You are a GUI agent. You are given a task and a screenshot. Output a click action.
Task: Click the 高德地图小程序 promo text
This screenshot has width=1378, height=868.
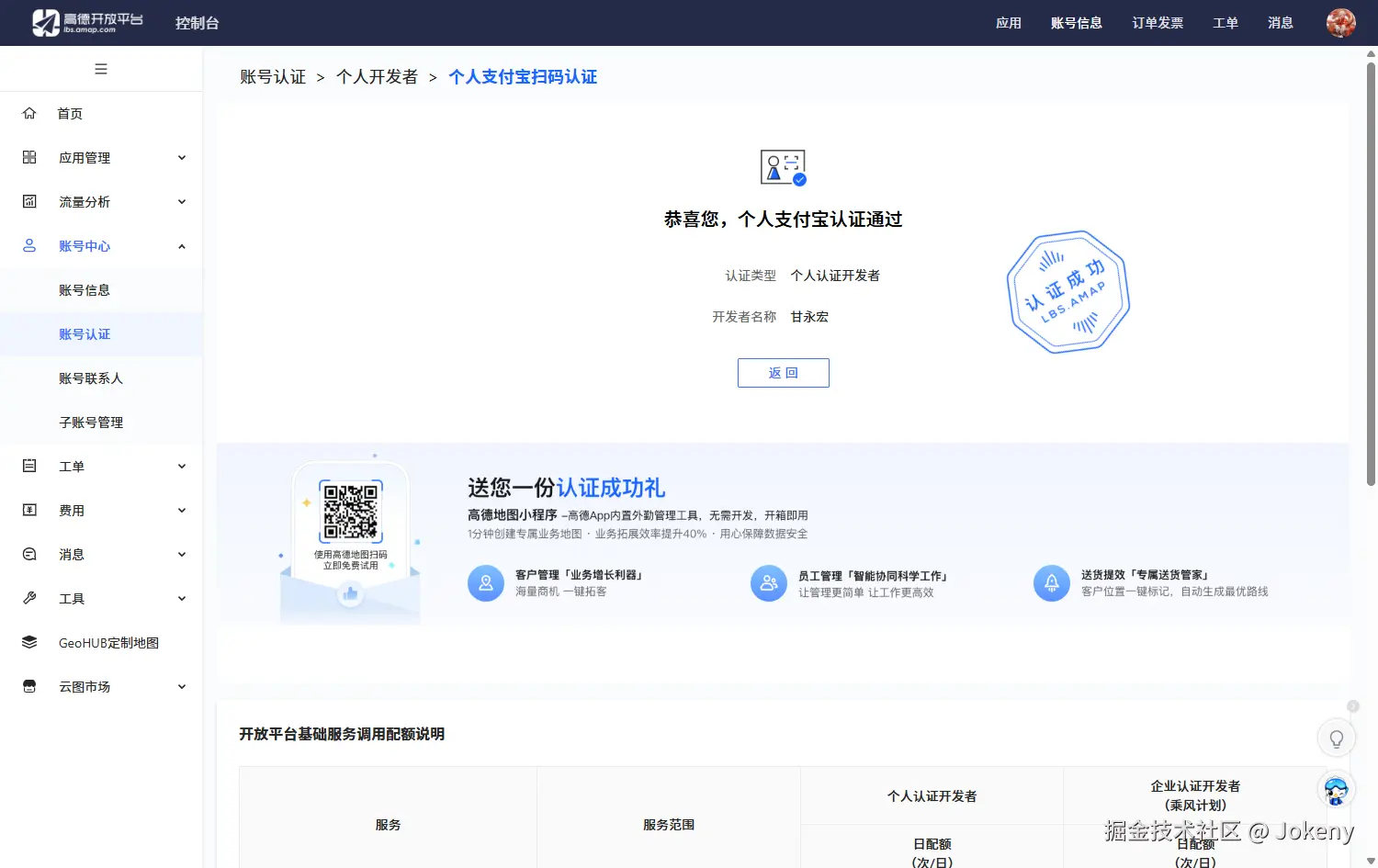[x=513, y=514]
